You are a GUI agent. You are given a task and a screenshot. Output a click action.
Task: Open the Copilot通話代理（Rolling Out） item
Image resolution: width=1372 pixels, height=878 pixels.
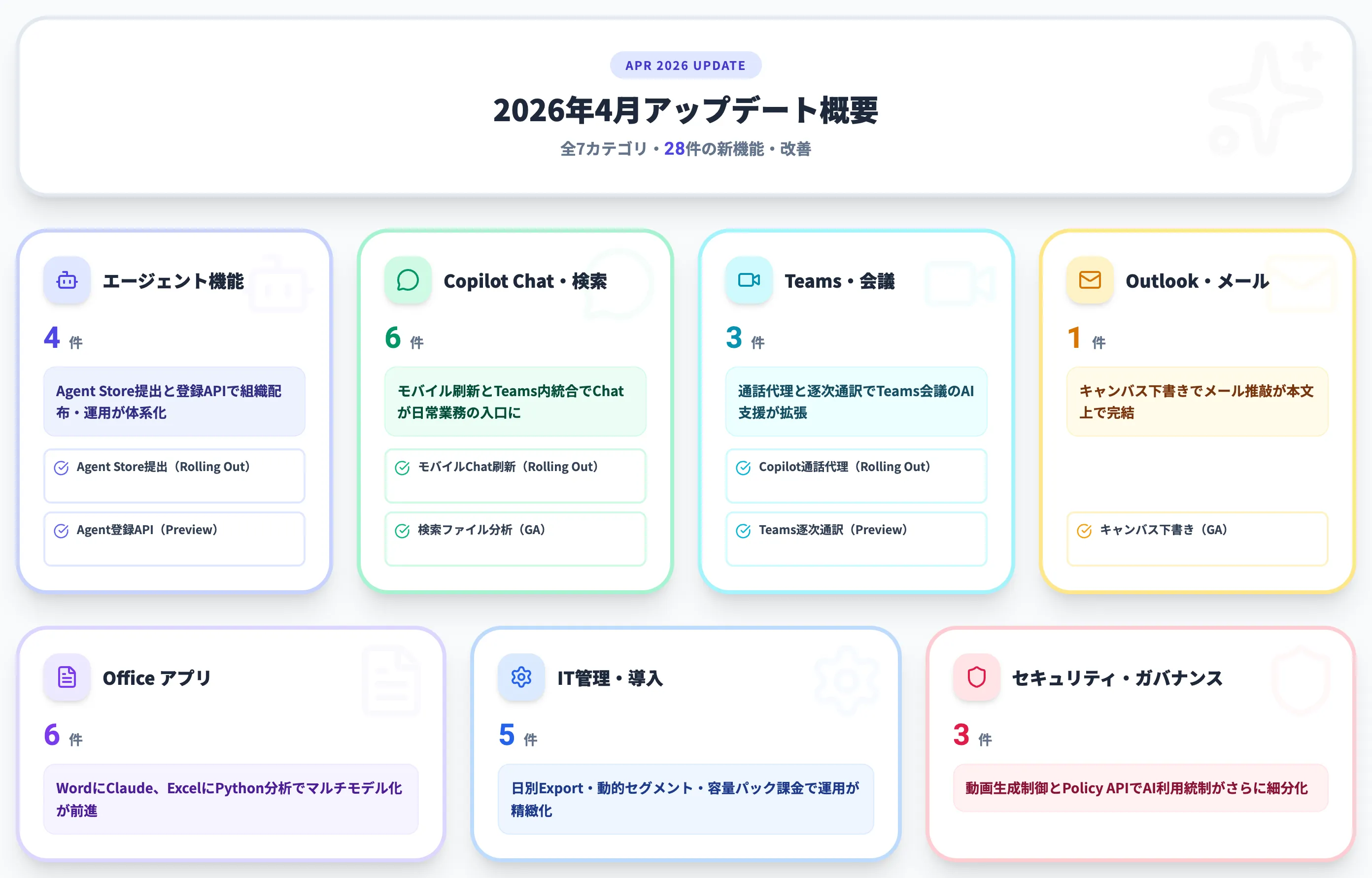[x=857, y=476]
